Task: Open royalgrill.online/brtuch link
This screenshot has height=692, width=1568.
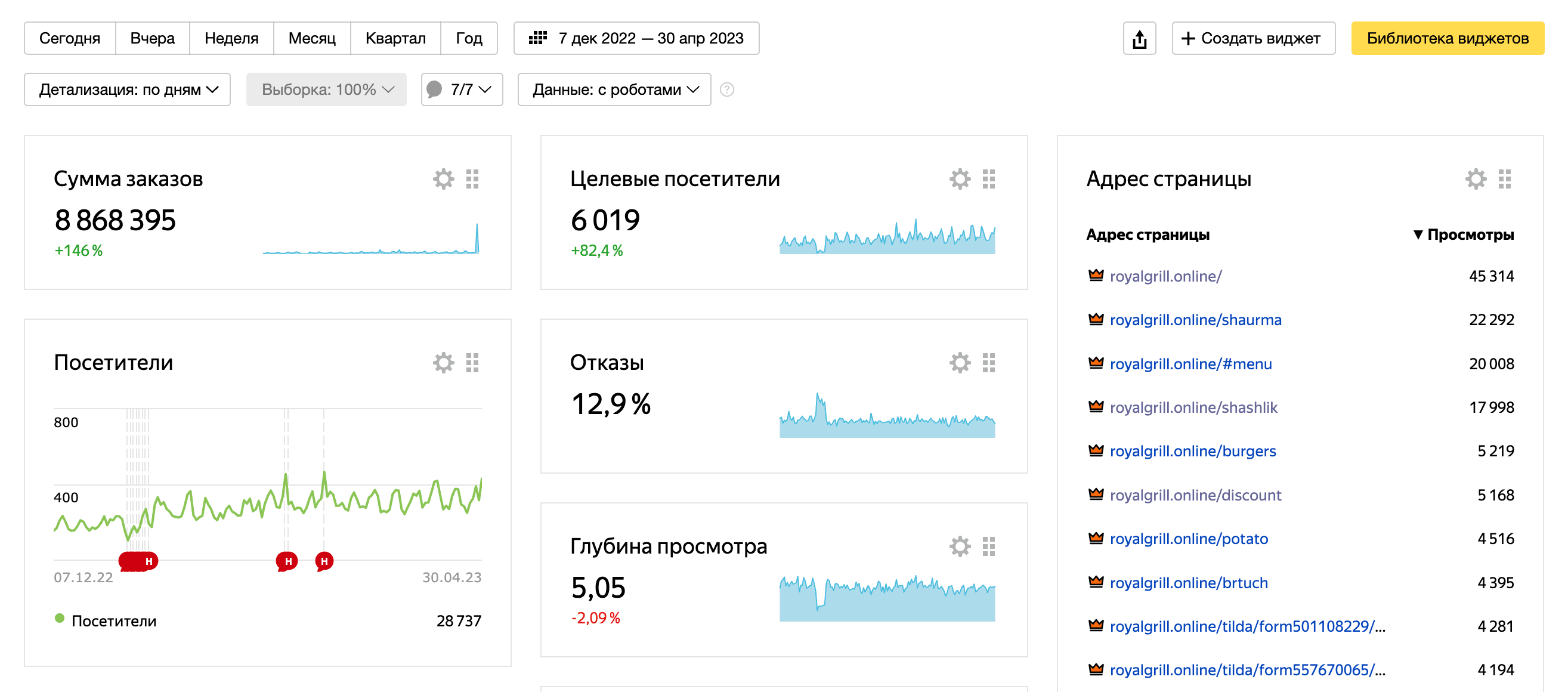Action: click(1189, 582)
